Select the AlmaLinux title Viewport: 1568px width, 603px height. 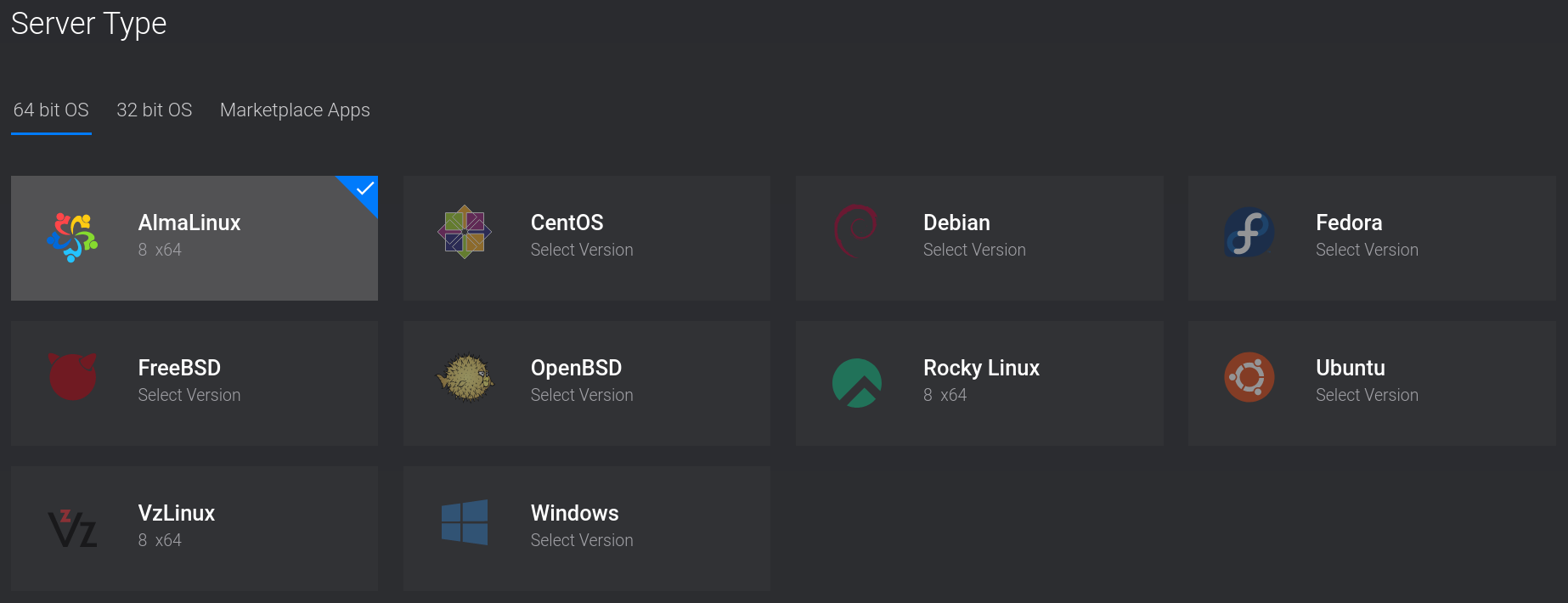pyautogui.click(x=189, y=223)
